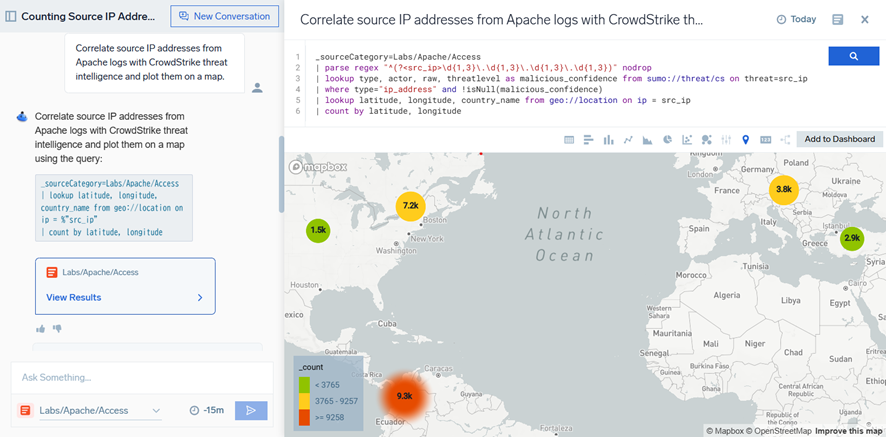This screenshot has height=437, width=886.
Task: Click the red 9.3k map cluster
Action: (404, 396)
